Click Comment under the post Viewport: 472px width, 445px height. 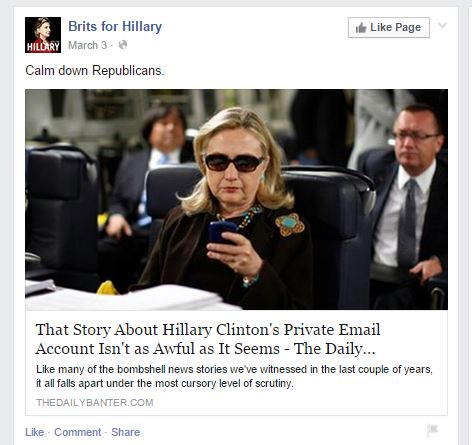click(78, 432)
